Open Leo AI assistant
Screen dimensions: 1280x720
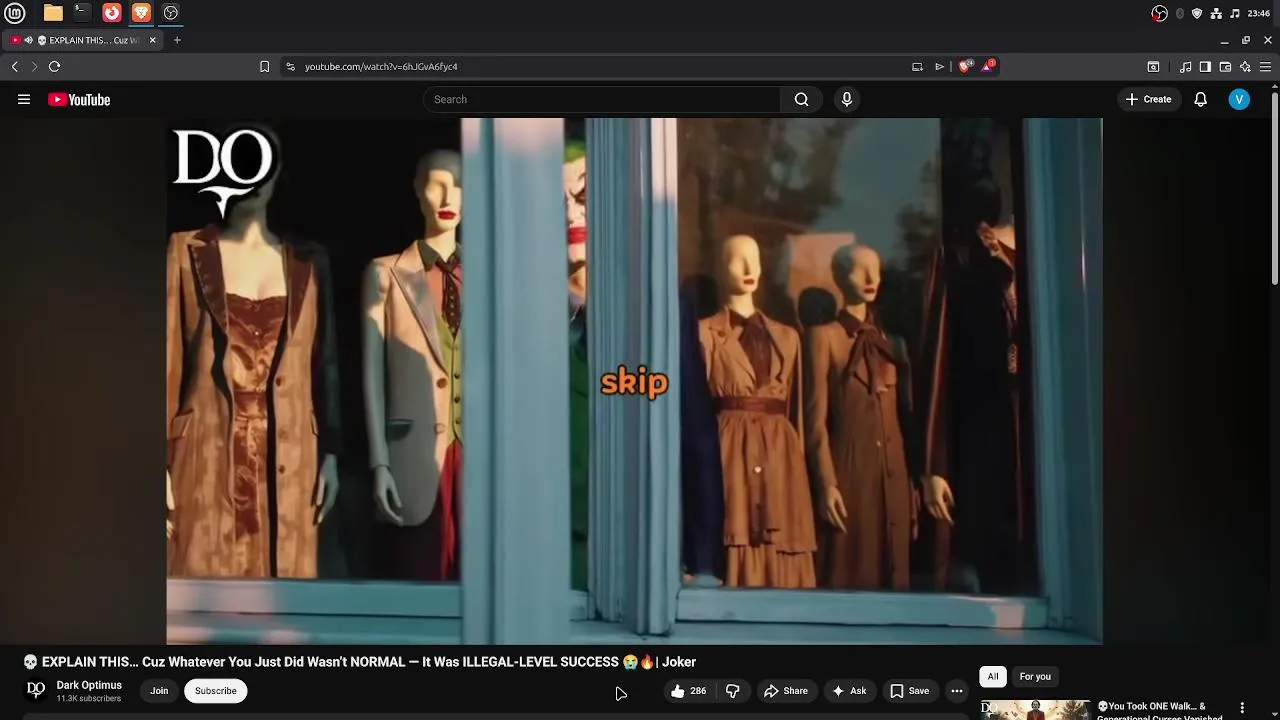pyautogui.click(x=1245, y=66)
